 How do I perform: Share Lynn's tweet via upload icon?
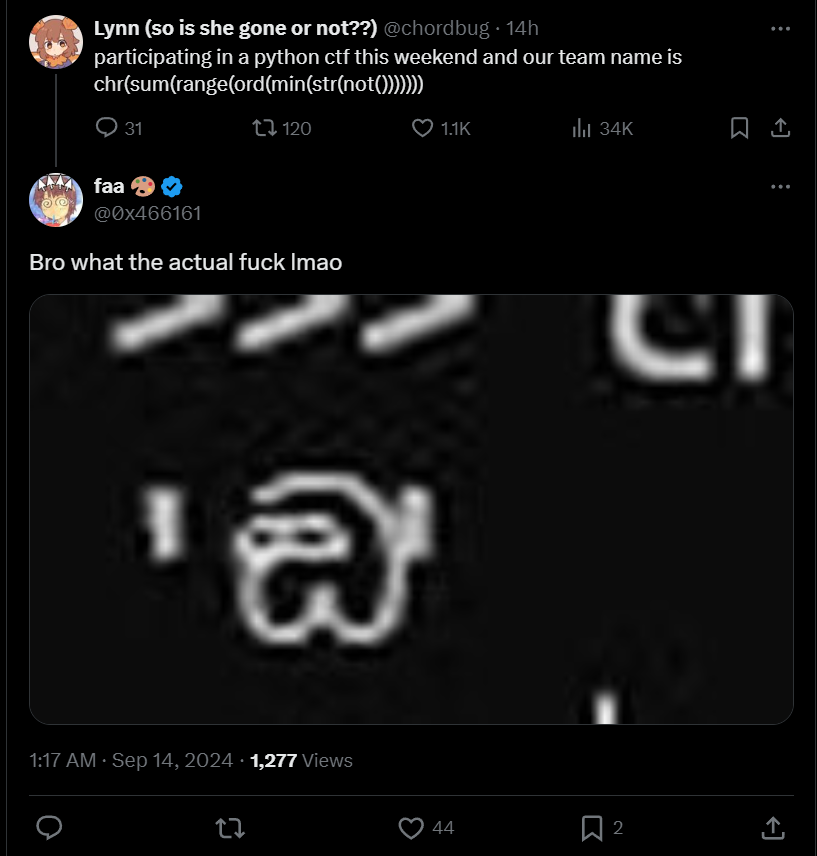click(780, 128)
